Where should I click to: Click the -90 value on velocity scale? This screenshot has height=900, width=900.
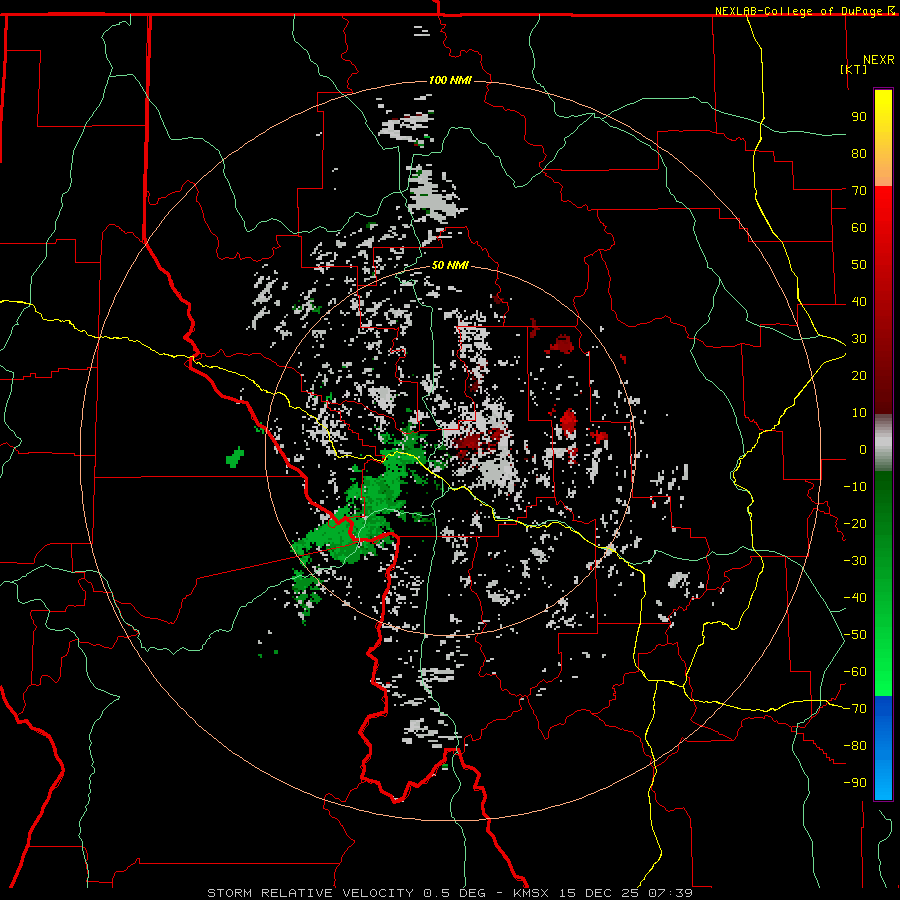[x=855, y=783]
